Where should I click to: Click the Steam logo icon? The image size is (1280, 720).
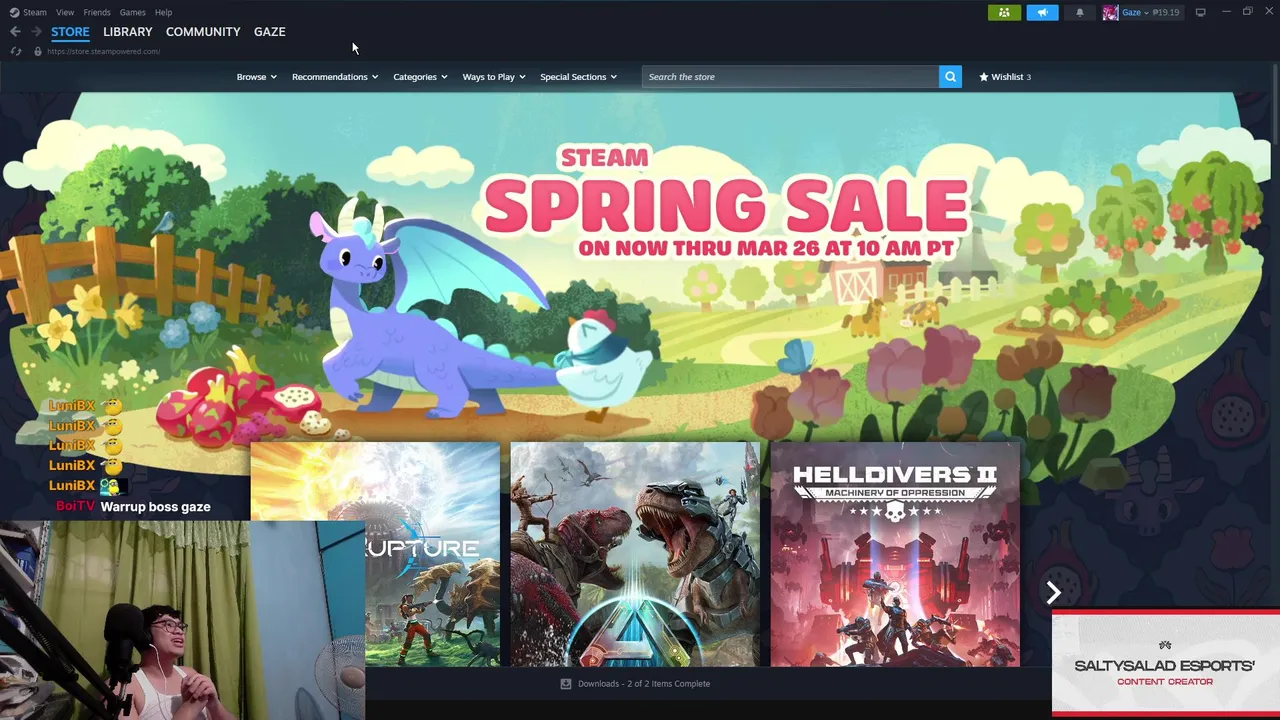click(x=14, y=12)
